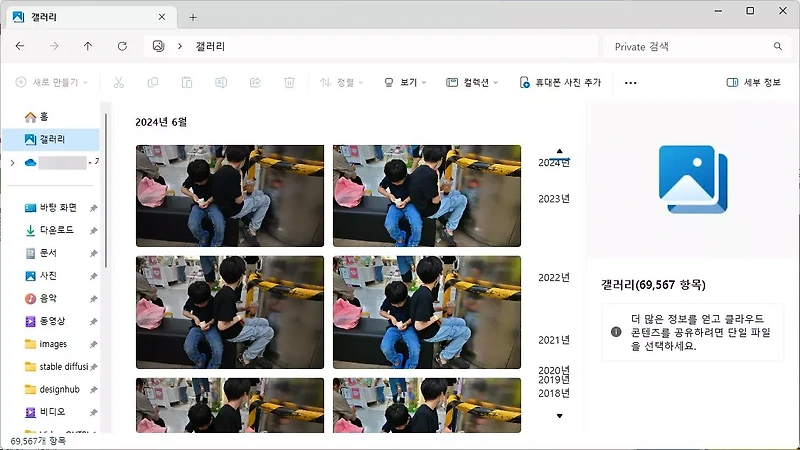
Task: Open 음악 folder in sidebar
Action: click(41, 298)
